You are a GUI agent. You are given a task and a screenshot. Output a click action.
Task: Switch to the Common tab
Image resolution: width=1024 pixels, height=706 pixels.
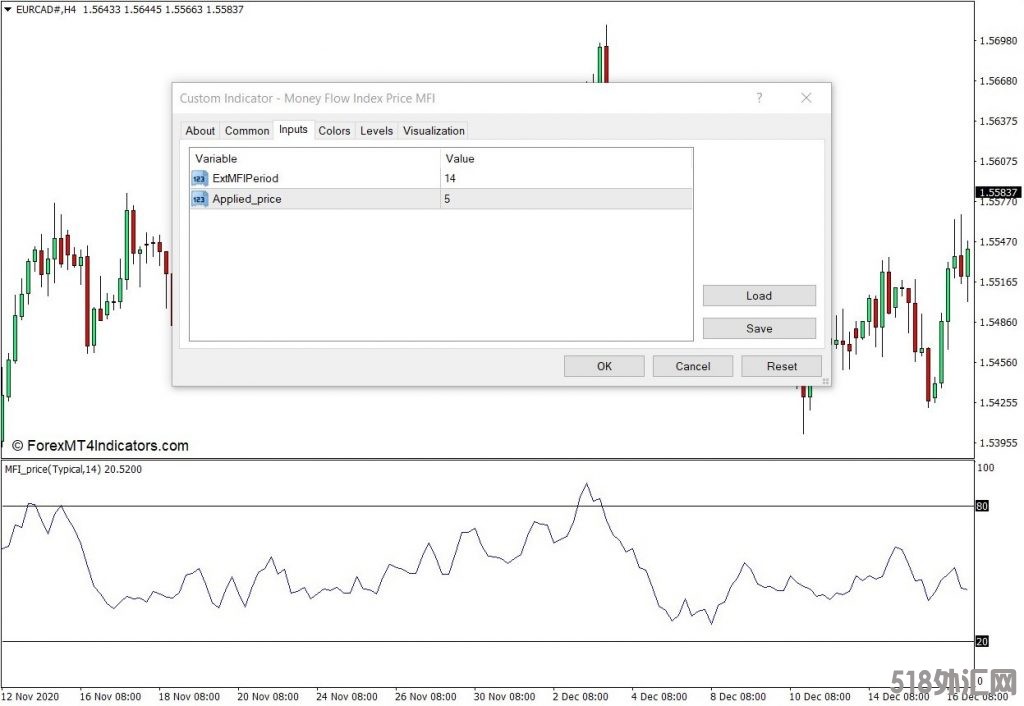point(247,131)
